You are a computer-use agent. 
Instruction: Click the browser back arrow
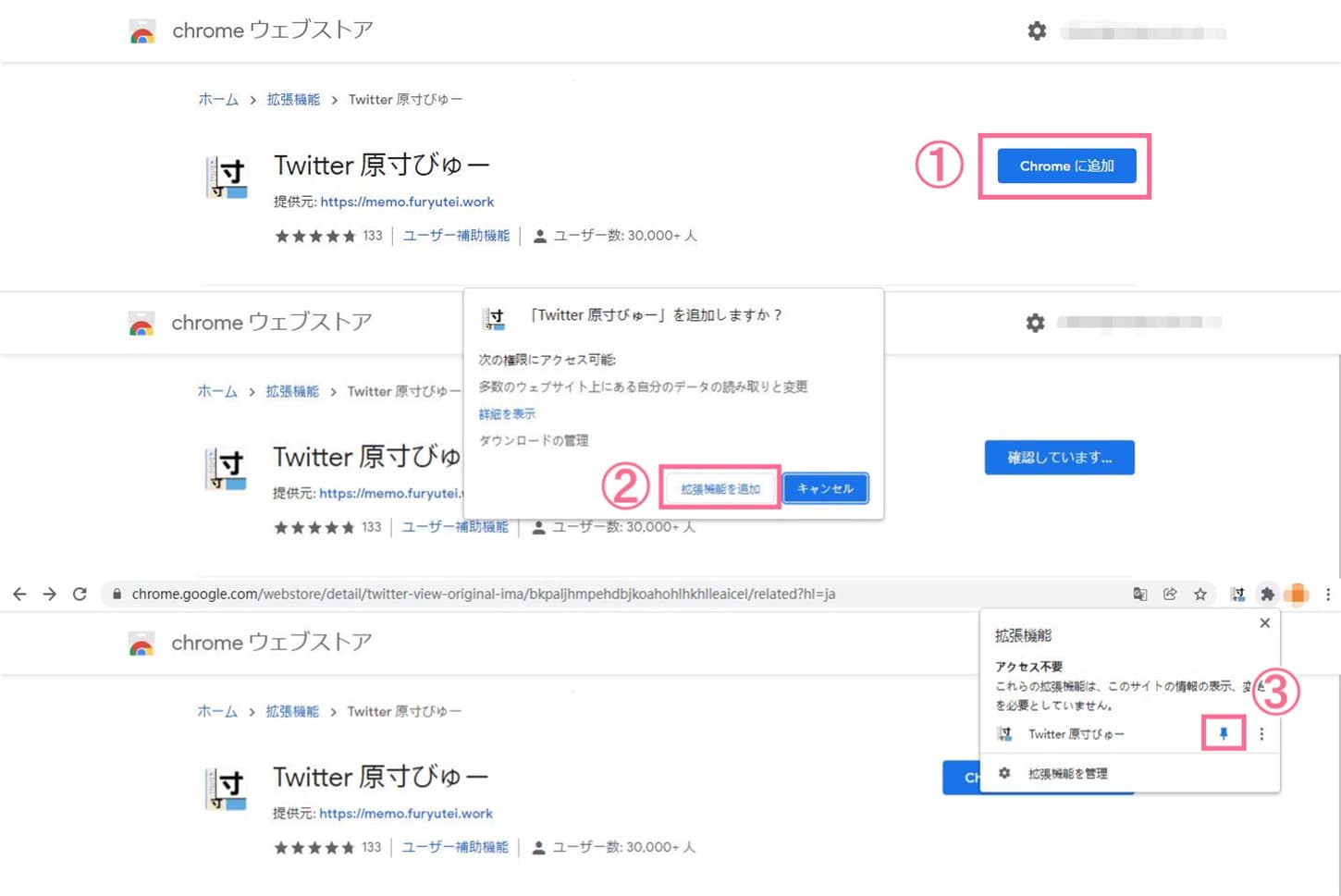[19, 595]
